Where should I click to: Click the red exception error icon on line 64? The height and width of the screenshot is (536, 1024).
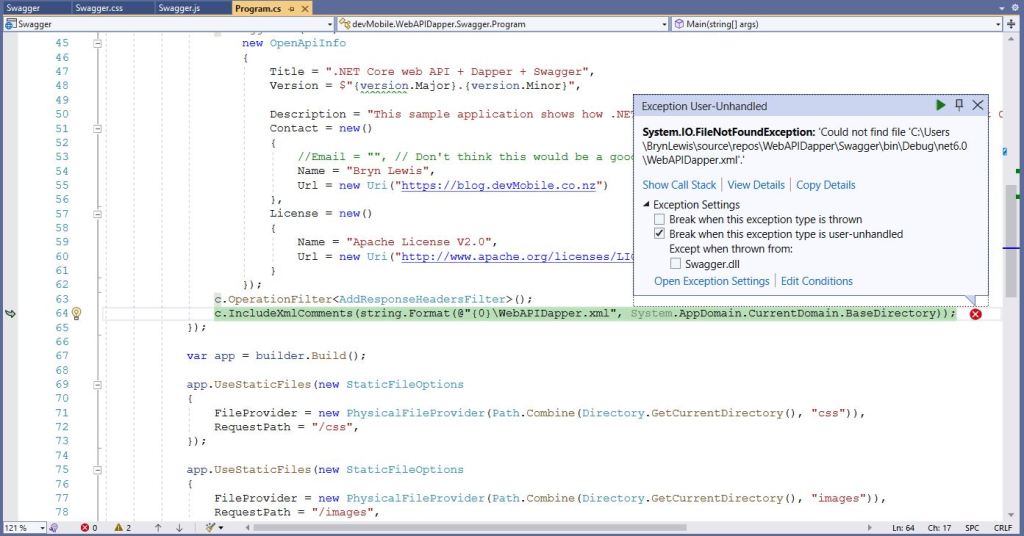coord(975,314)
